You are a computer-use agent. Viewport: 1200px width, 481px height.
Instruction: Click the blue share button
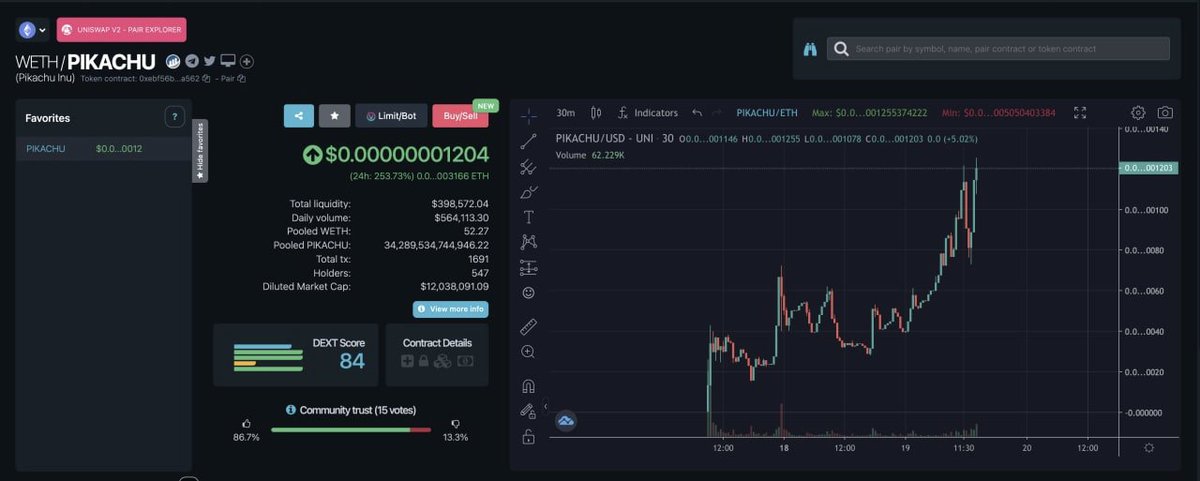coord(298,115)
